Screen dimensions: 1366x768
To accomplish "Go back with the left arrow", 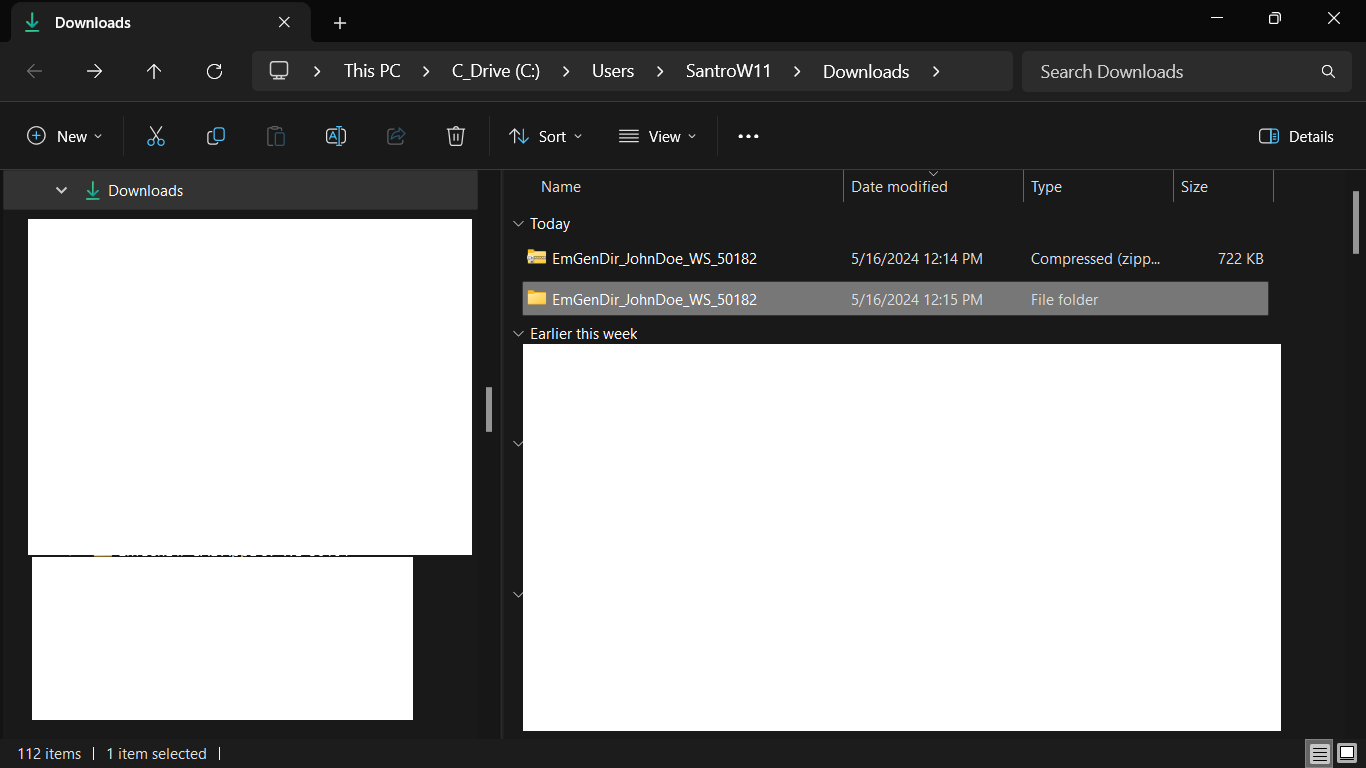I will pos(34,71).
